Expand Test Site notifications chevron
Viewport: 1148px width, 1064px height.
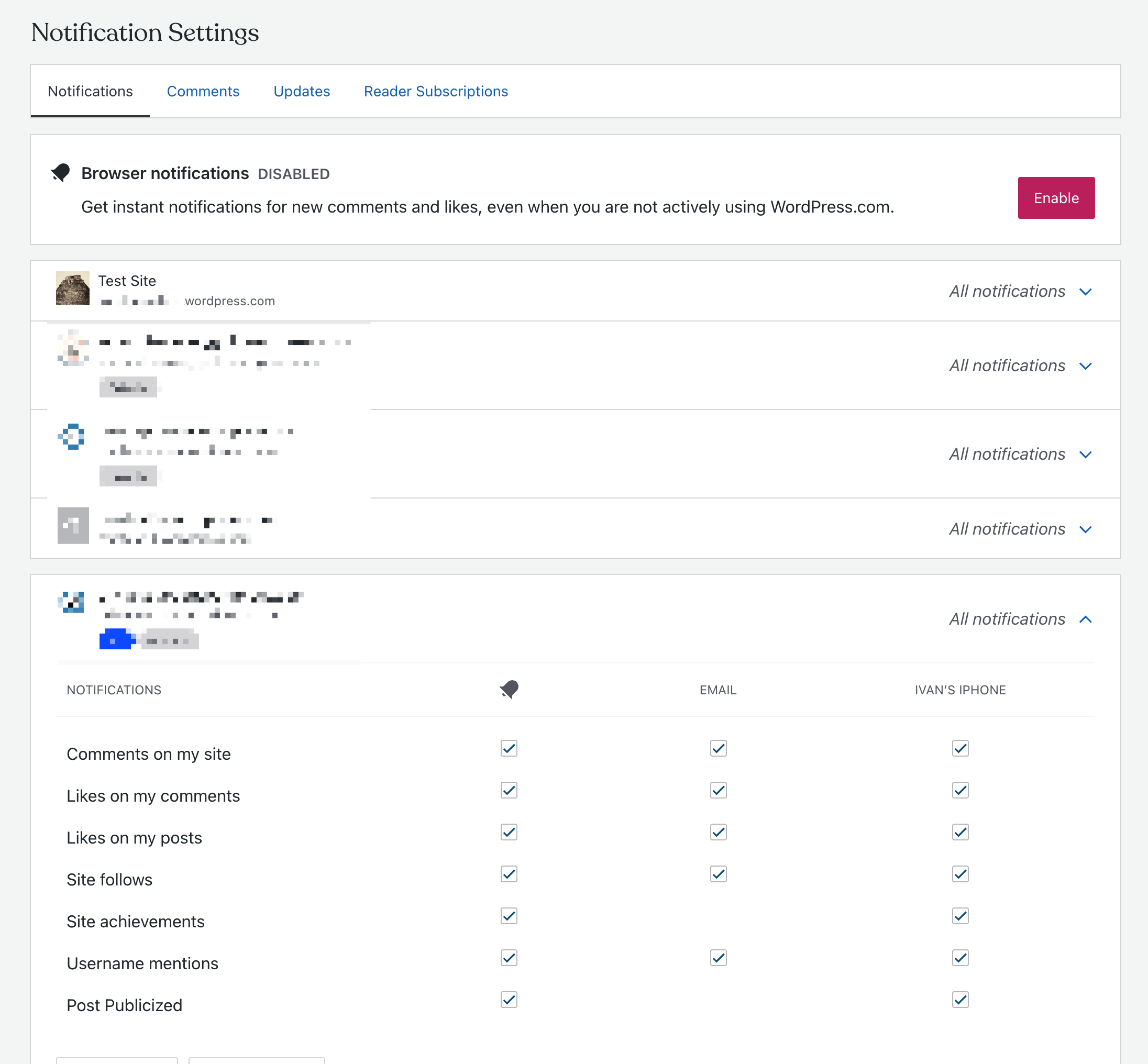(1085, 291)
